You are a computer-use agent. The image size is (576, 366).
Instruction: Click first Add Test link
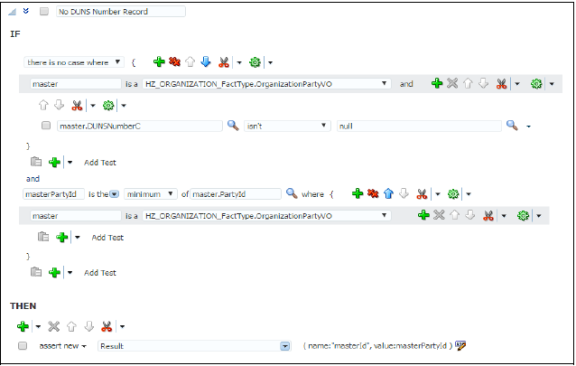100,162
